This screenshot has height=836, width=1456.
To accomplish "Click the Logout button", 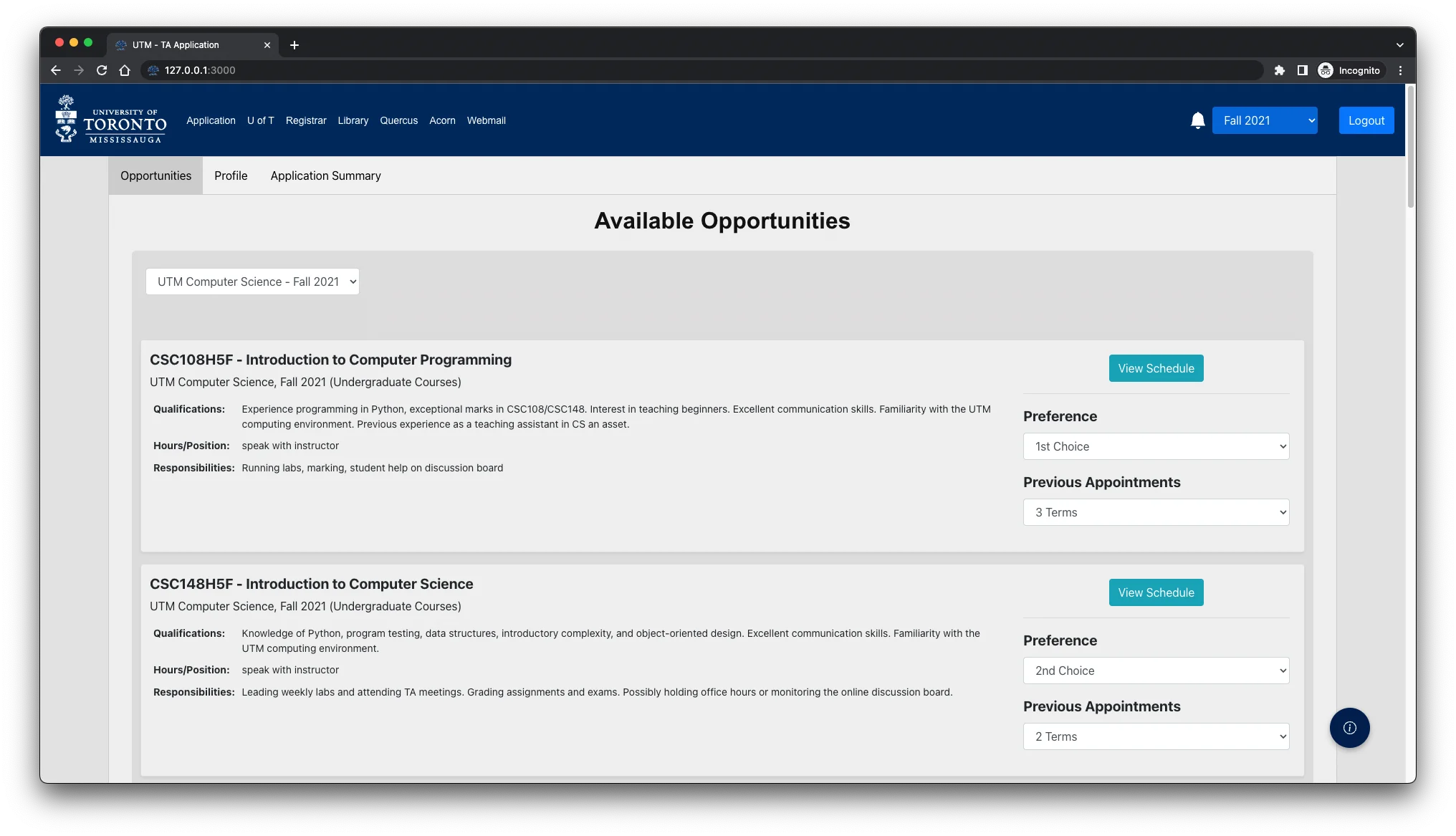I will 1366,120.
